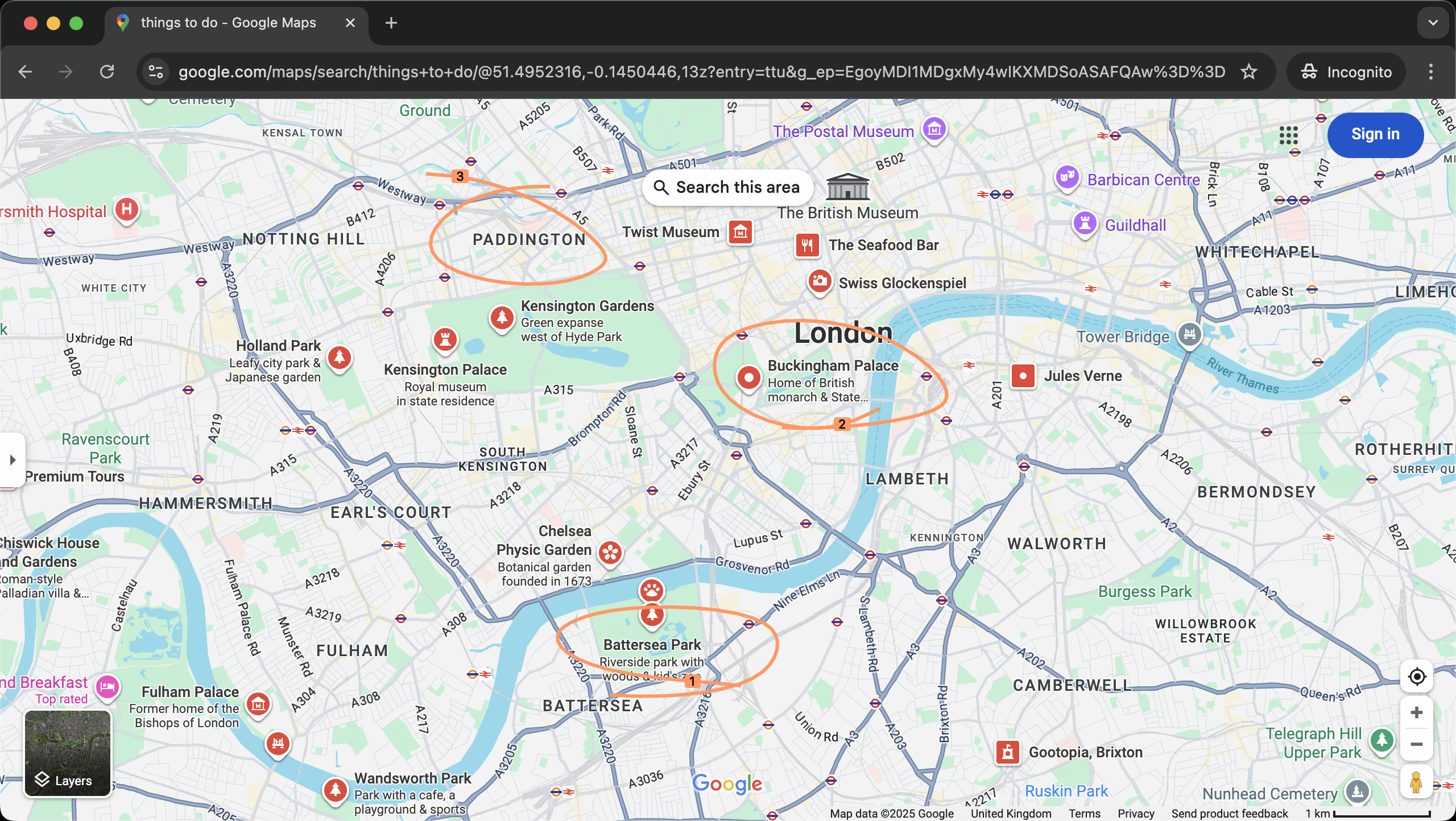Image resolution: width=1456 pixels, height=821 pixels.
Task: Toggle the Layers satellite view thumbnail
Action: coord(67,753)
